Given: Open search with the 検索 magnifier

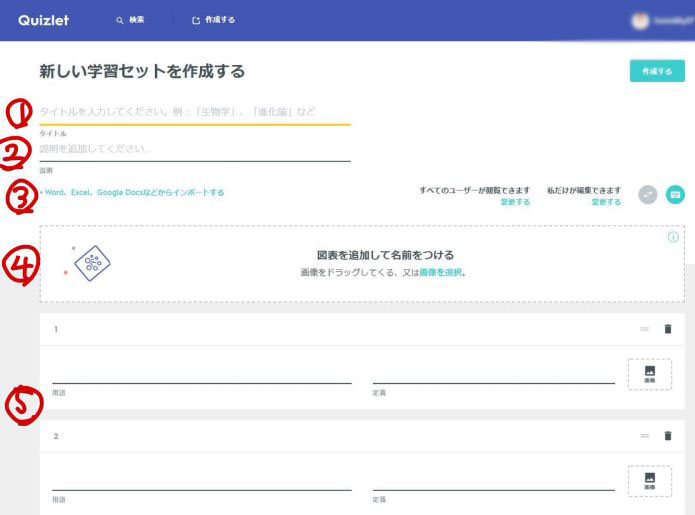Looking at the screenshot, I should (130, 20).
